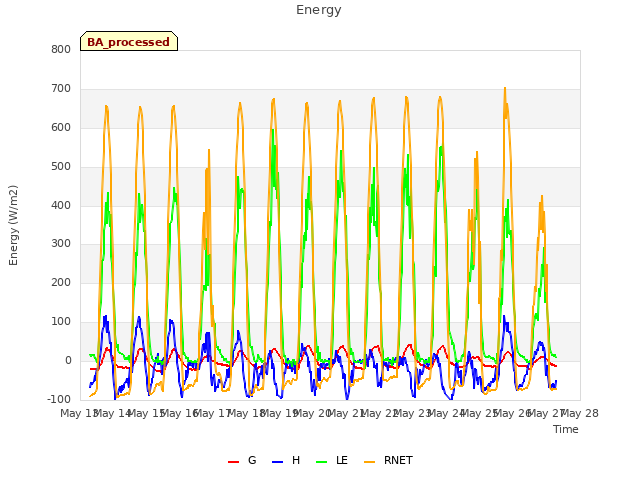This screenshot has width=640, height=480.
Task: Click the RNET peak near 700 on May 26
Action: [505, 88]
